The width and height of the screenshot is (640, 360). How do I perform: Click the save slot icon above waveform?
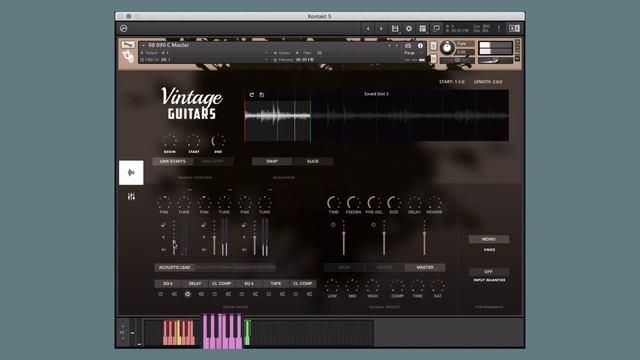pos(262,95)
